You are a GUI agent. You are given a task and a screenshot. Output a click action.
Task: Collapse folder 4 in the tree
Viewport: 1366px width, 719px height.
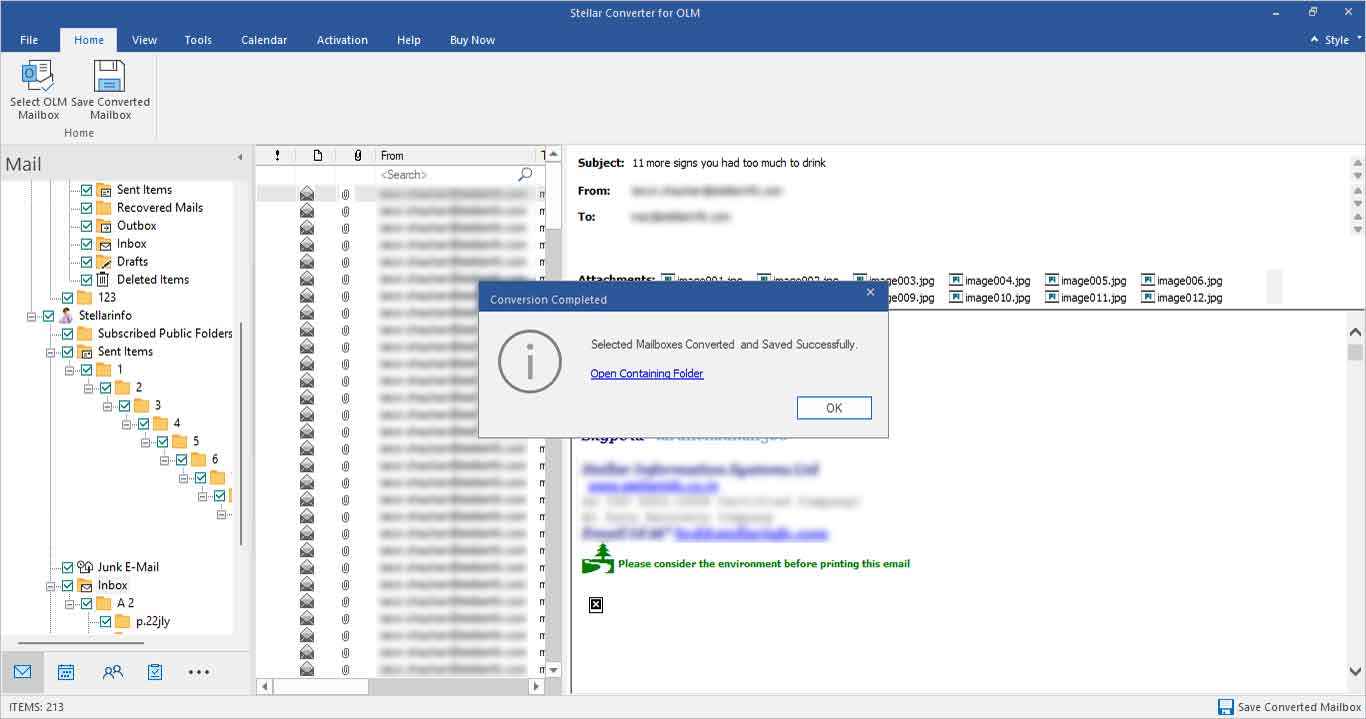tap(128, 424)
